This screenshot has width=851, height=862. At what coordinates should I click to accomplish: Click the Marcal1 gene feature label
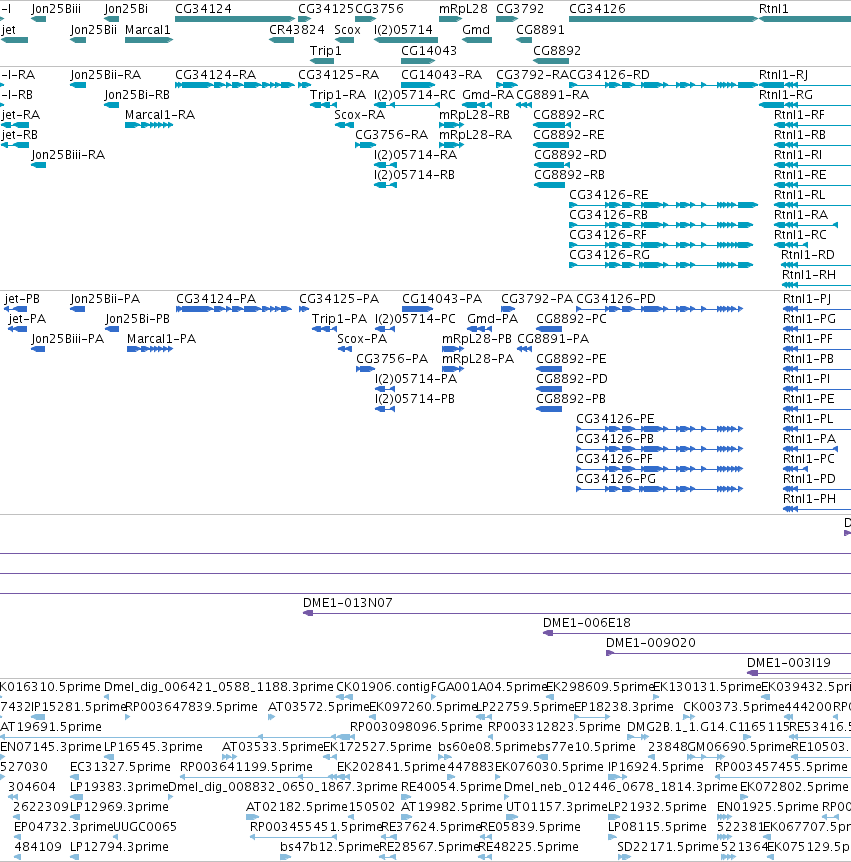147,30
